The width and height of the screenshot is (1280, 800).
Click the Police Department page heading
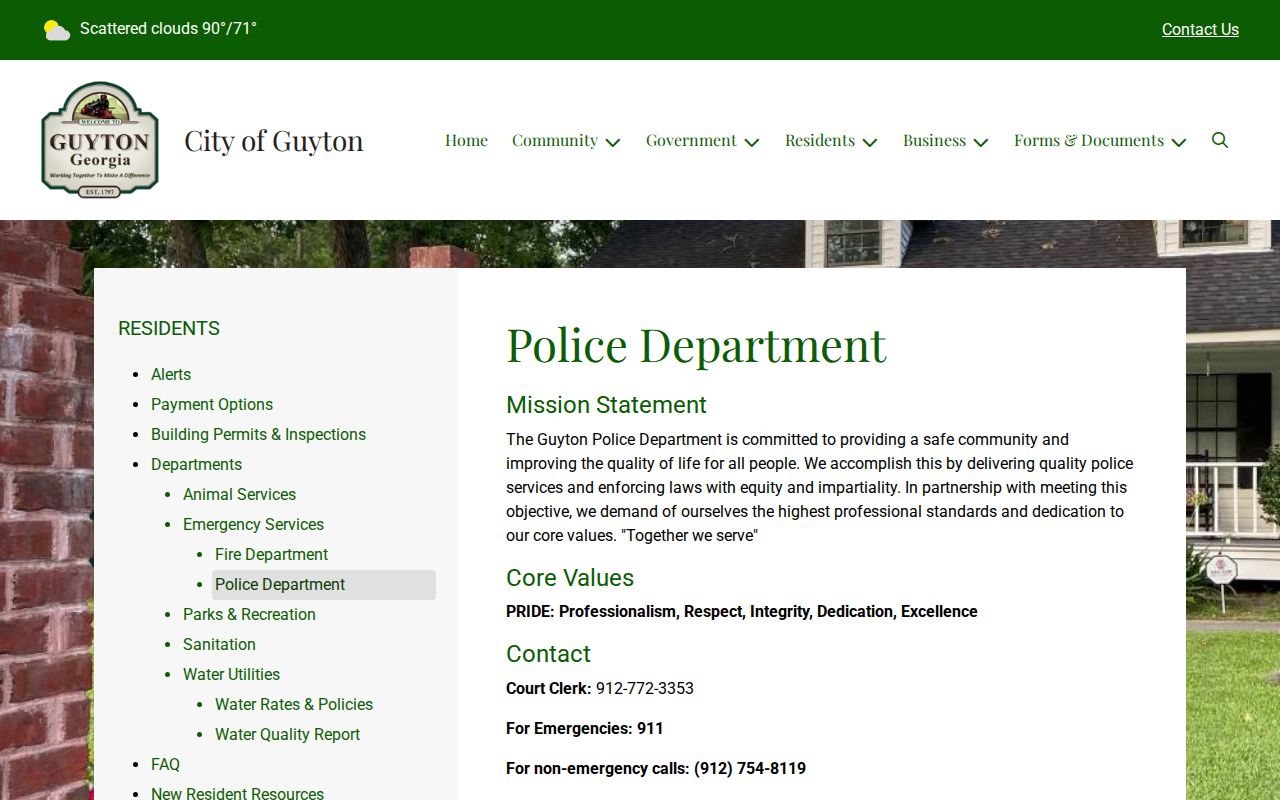696,345
